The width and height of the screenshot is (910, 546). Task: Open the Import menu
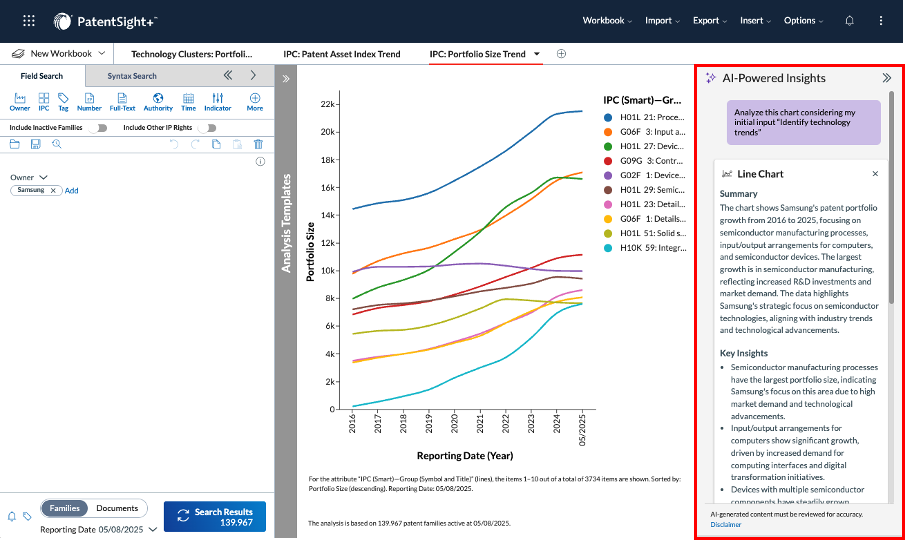662,20
